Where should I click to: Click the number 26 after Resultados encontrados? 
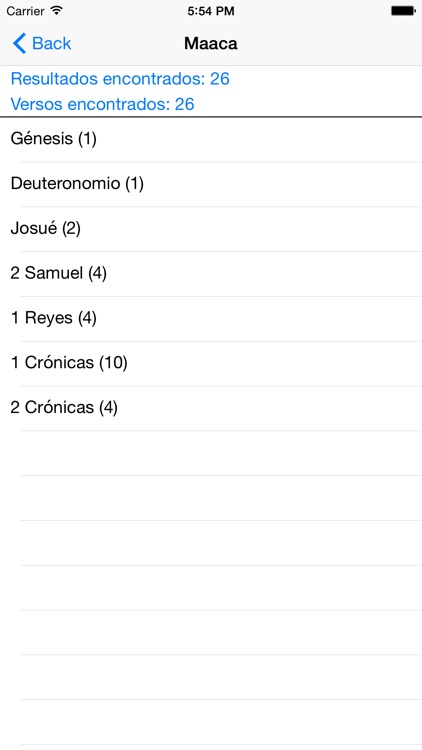pos(220,78)
